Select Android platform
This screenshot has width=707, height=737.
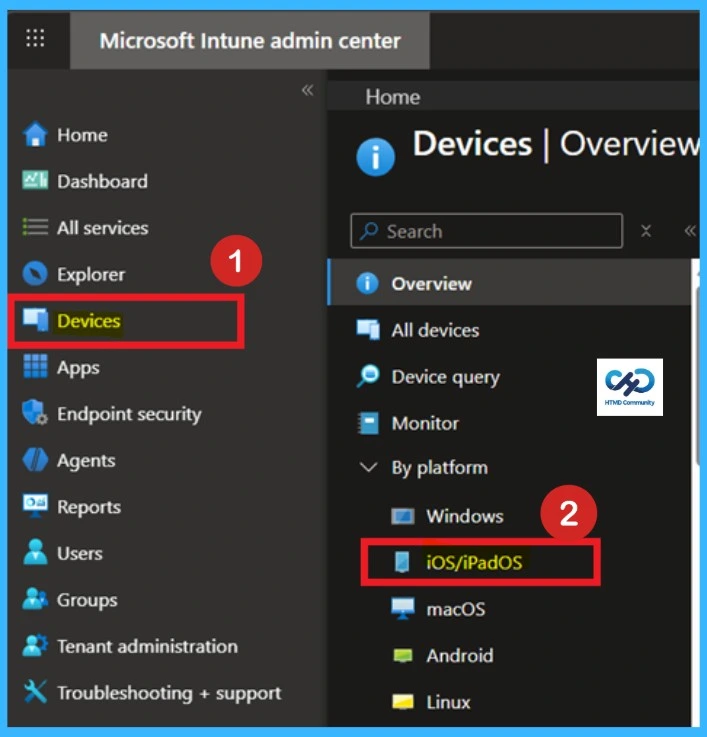coord(460,655)
